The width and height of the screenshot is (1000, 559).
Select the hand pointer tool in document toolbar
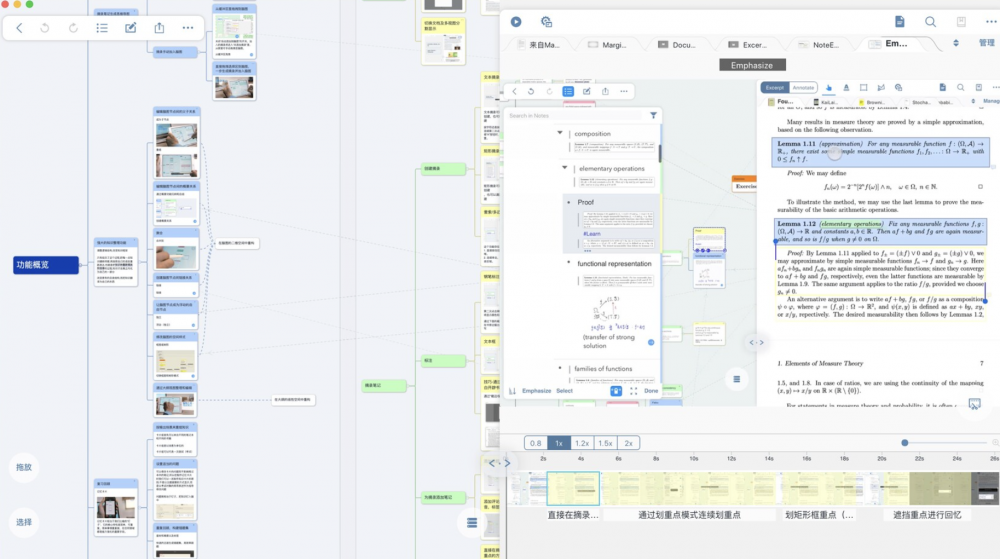pos(828,87)
